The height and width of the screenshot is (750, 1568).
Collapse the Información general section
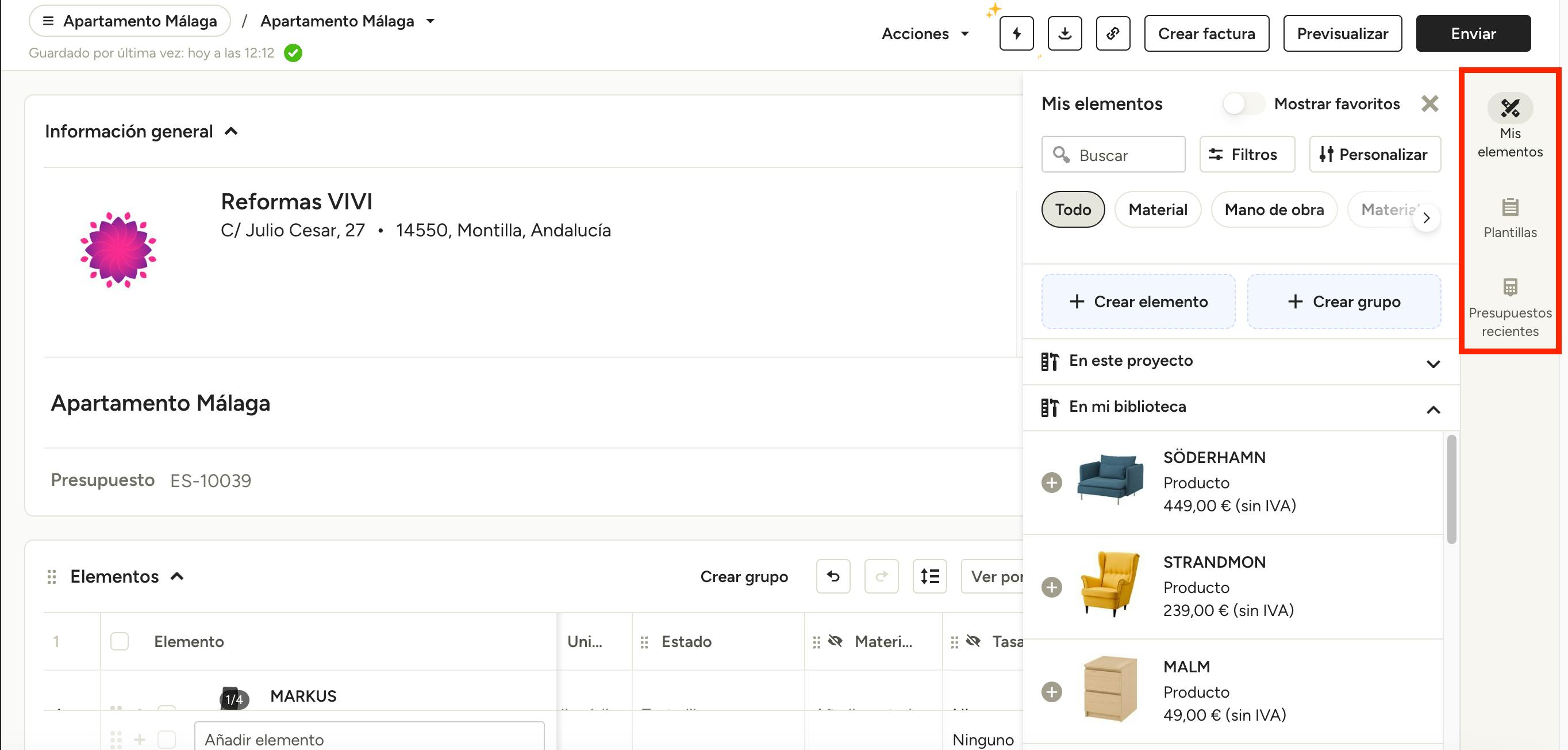coord(231,132)
